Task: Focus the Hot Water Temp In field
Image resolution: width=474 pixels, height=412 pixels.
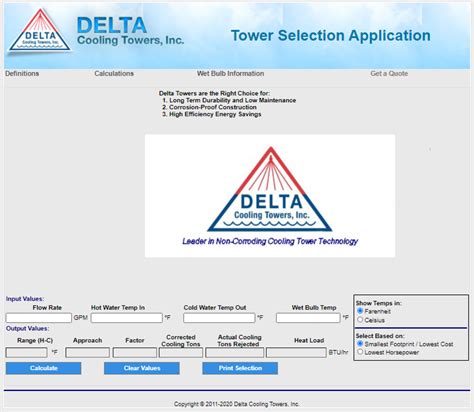Action: (127, 318)
